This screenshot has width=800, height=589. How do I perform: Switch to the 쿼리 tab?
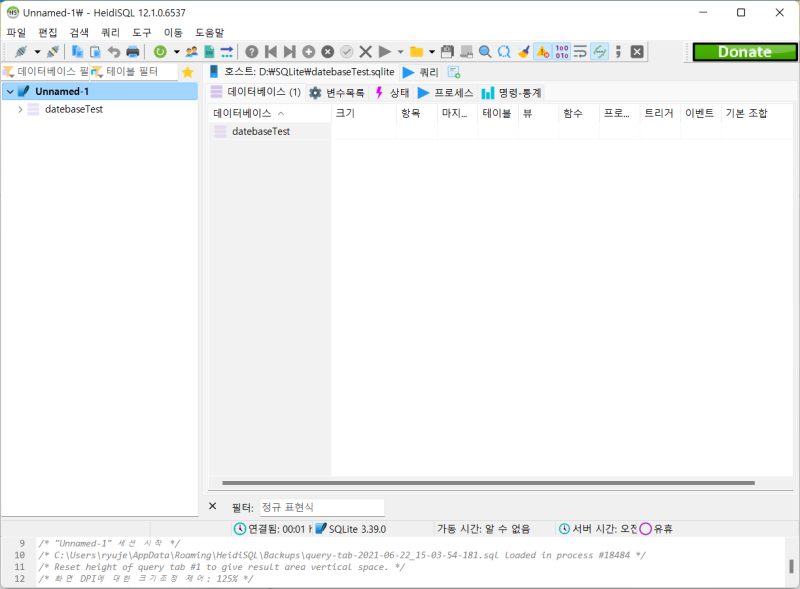pos(421,72)
